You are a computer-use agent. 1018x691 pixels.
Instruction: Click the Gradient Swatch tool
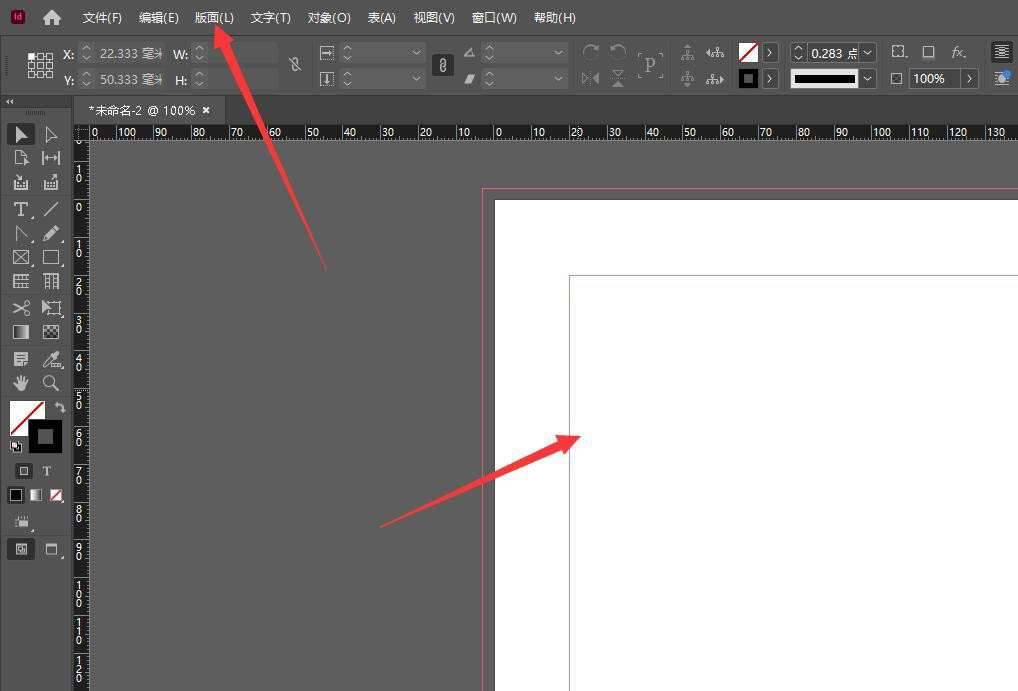[20, 332]
